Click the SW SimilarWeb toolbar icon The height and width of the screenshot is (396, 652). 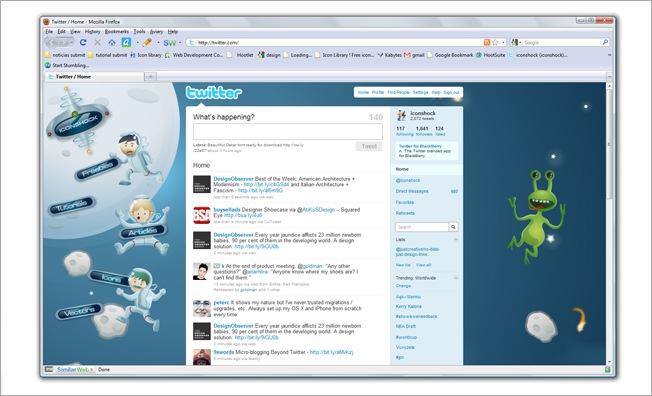[170, 42]
